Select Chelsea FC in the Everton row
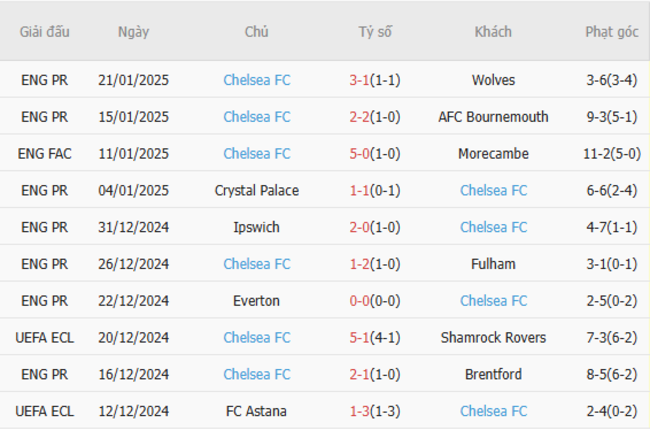 493,301
